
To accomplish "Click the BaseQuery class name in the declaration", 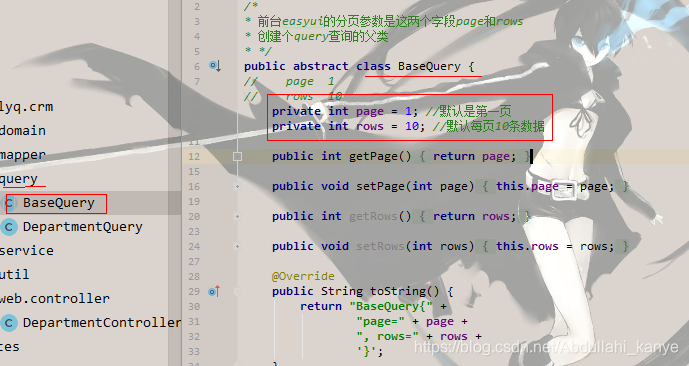I will click(x=429, y=66).
